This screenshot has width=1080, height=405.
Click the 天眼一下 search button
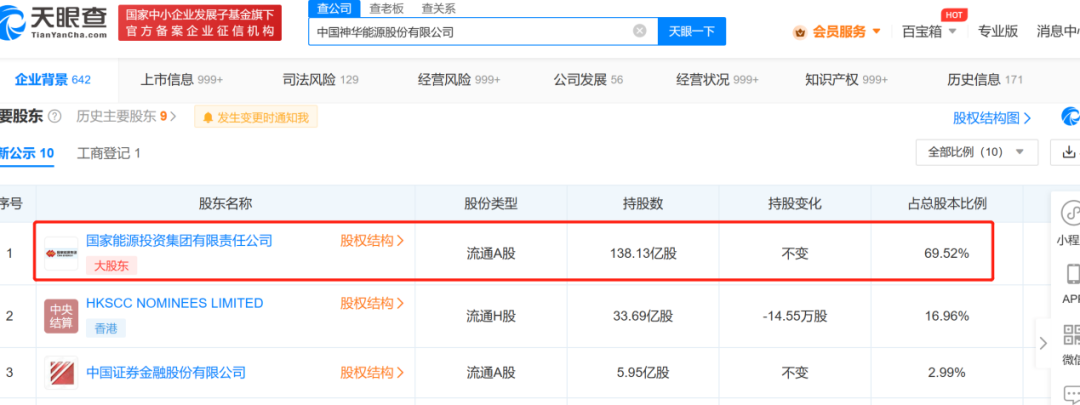click(x=692, y=31)
